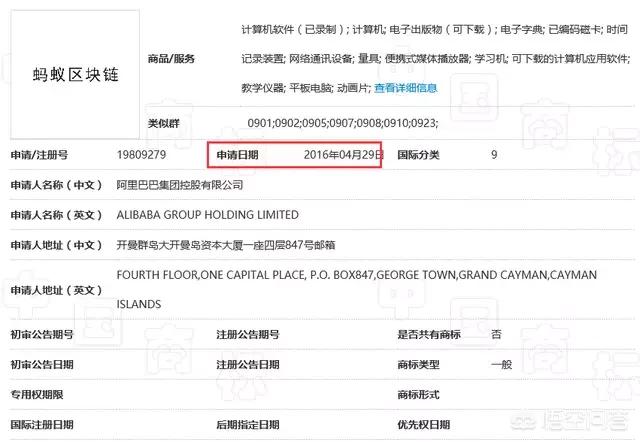Select applicant name 阿里巴巴集团控股有限公司
Viewport: 640px width, 442px height.
[180, 185]
